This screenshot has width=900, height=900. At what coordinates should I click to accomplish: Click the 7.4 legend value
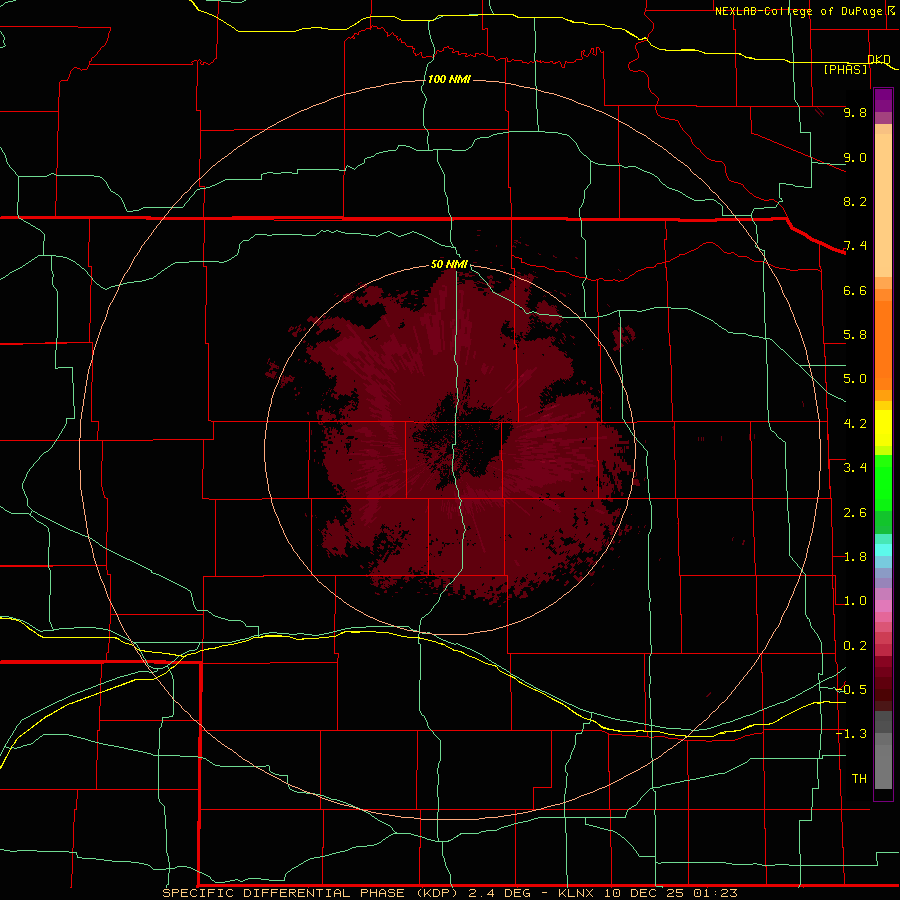coord(855,246)
